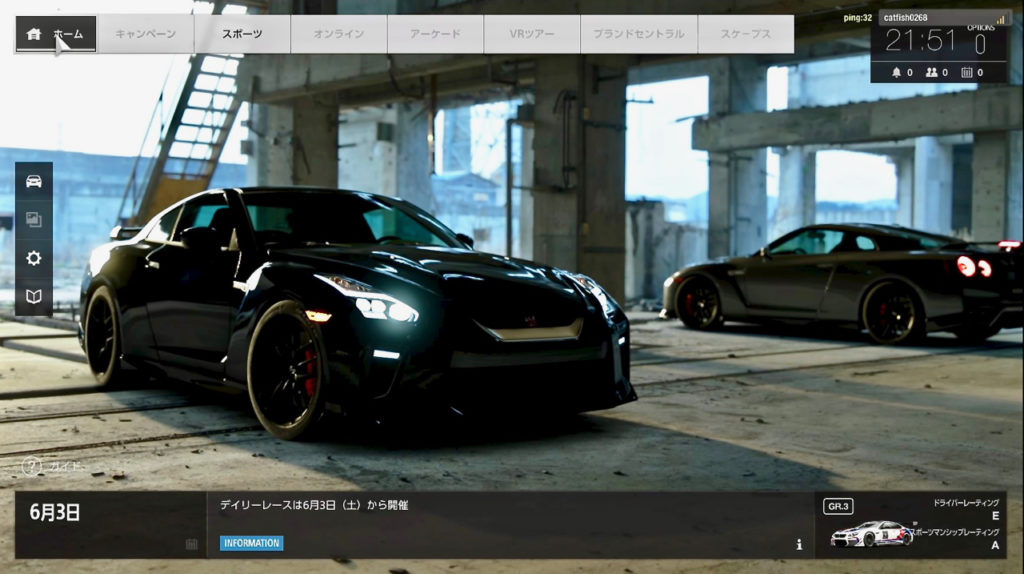
Task: Switch to the アーケード tab
Action: (436, 34)
